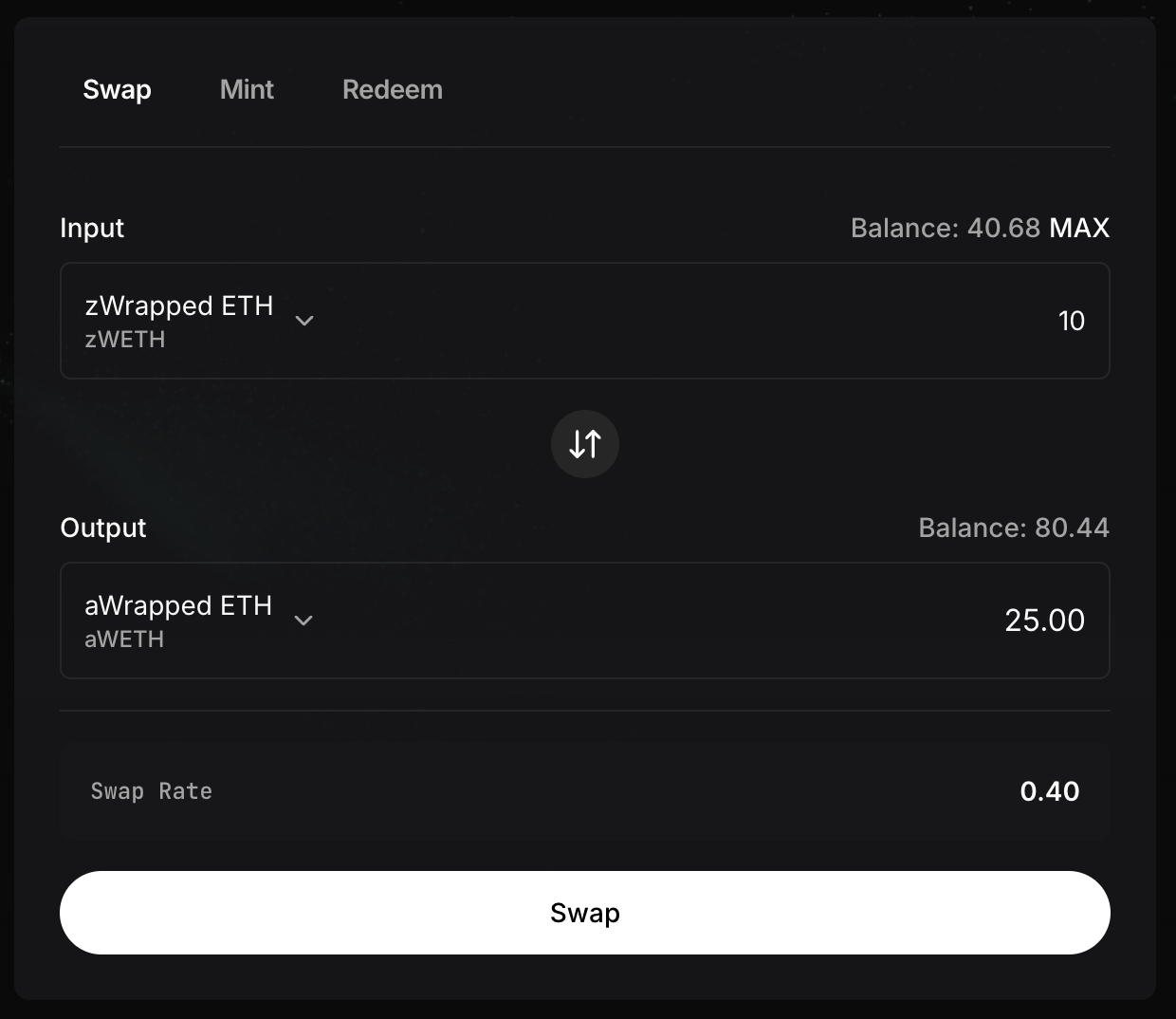Image resolution: width=1176 pixels, height=1019 pixels.
Task: Expand the aWrapped ETH token chevron
Action: (x=303, y=621)
